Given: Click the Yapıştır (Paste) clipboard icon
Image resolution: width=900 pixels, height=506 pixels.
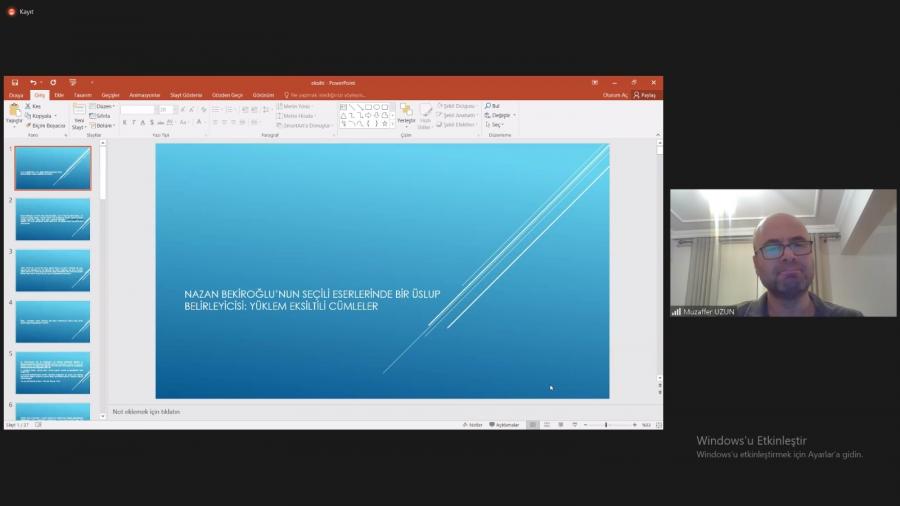Looking at the screenshot, I should click(14, 111).
